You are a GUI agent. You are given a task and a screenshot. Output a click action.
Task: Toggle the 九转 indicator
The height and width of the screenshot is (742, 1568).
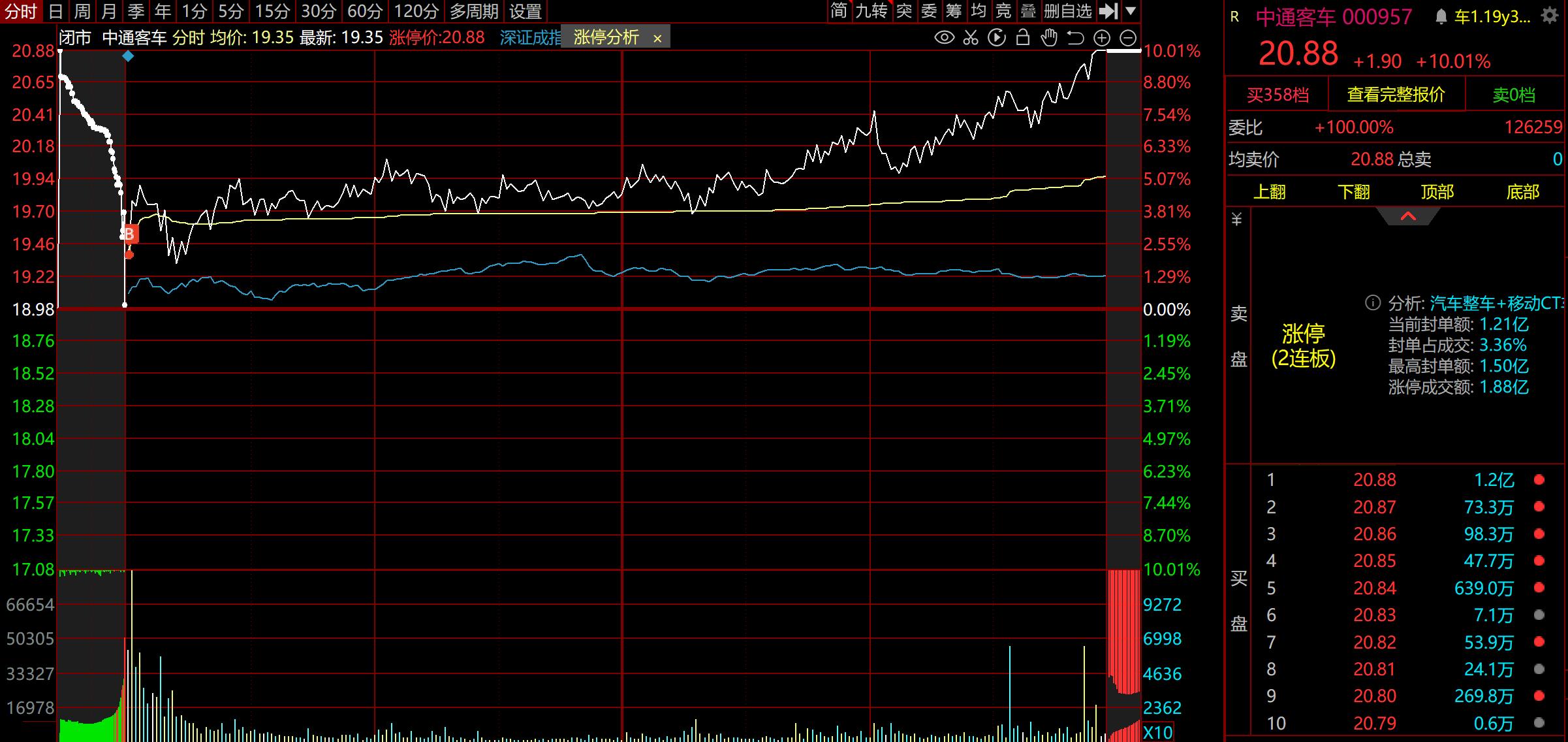[871, 11]
